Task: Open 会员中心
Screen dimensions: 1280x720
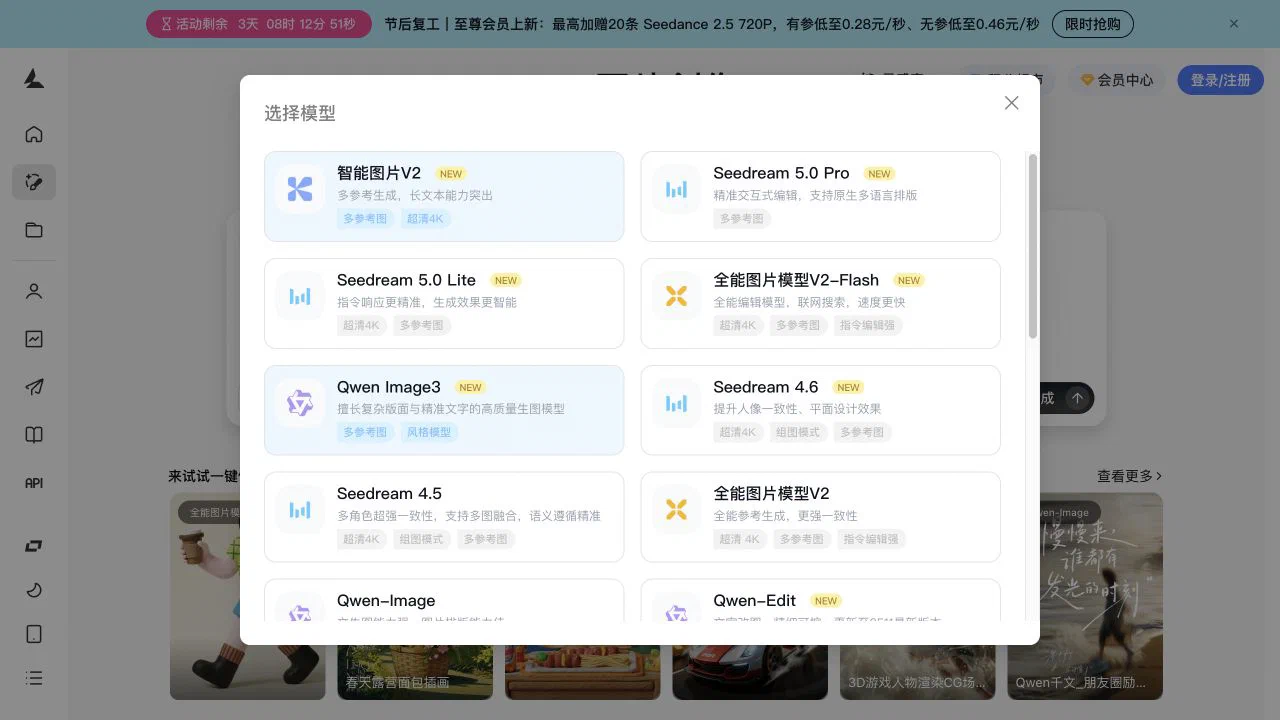Action: [1117, 80]
